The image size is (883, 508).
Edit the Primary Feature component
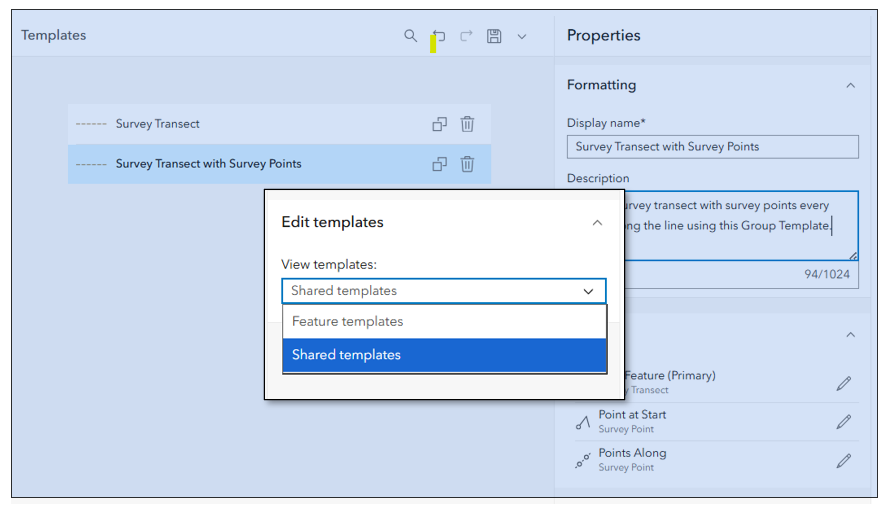pos(844,383)
